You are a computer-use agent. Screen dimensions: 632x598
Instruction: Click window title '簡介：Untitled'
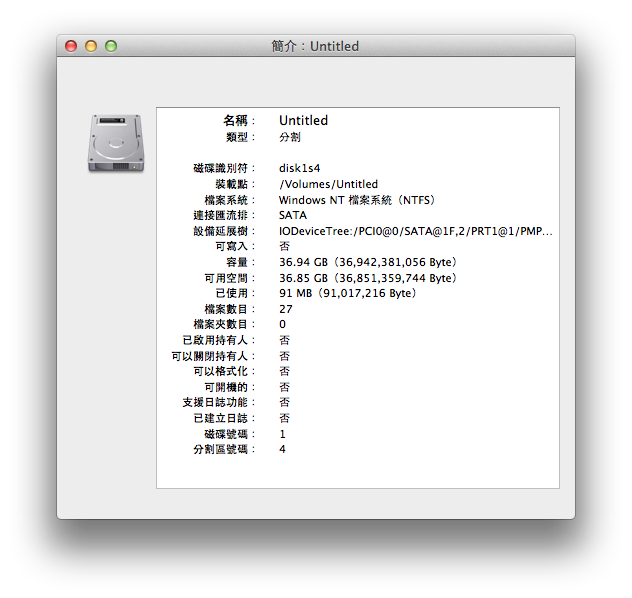[315, 46]
